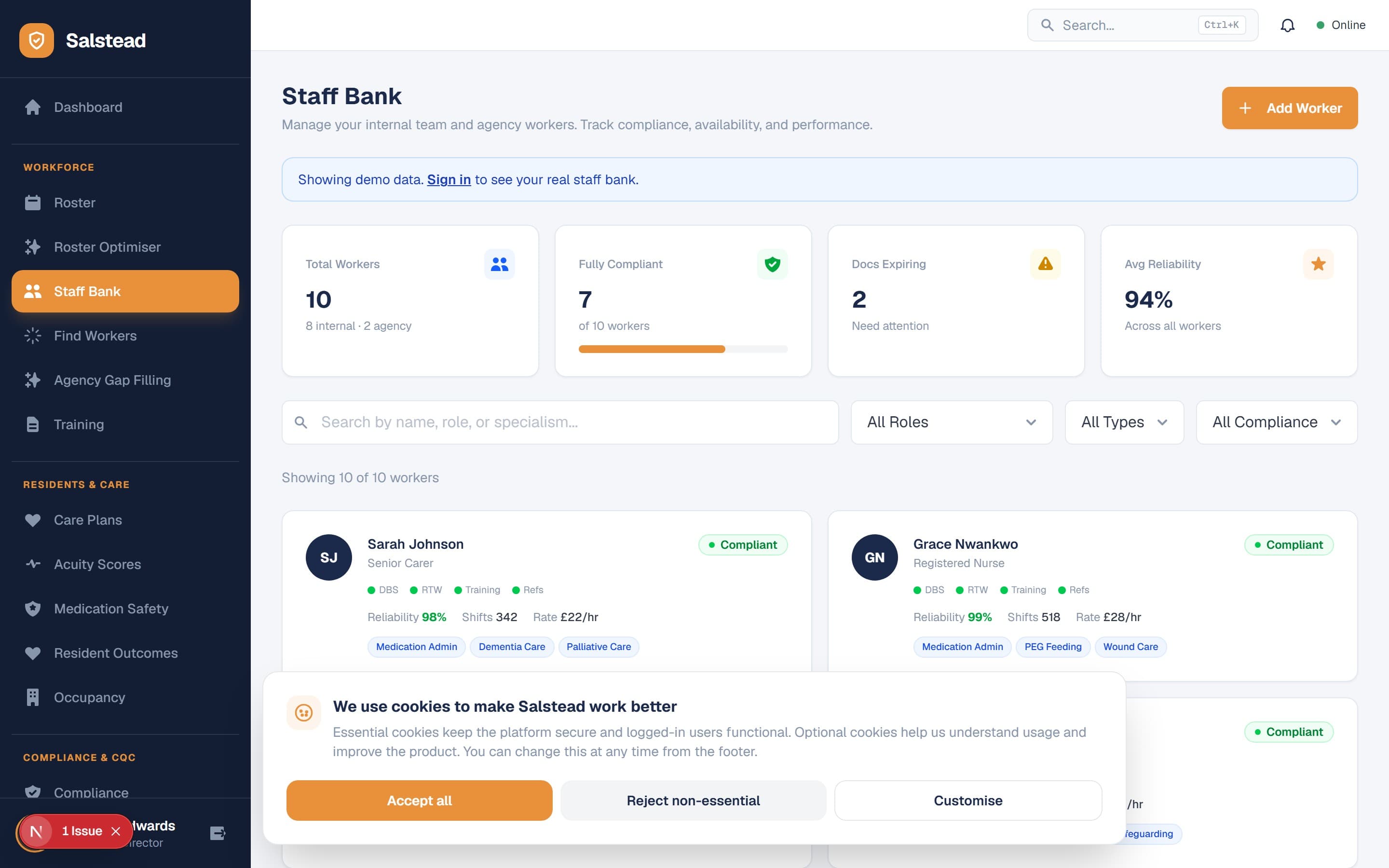Click Sarah Johnson's Dementia Care tag

512,647
